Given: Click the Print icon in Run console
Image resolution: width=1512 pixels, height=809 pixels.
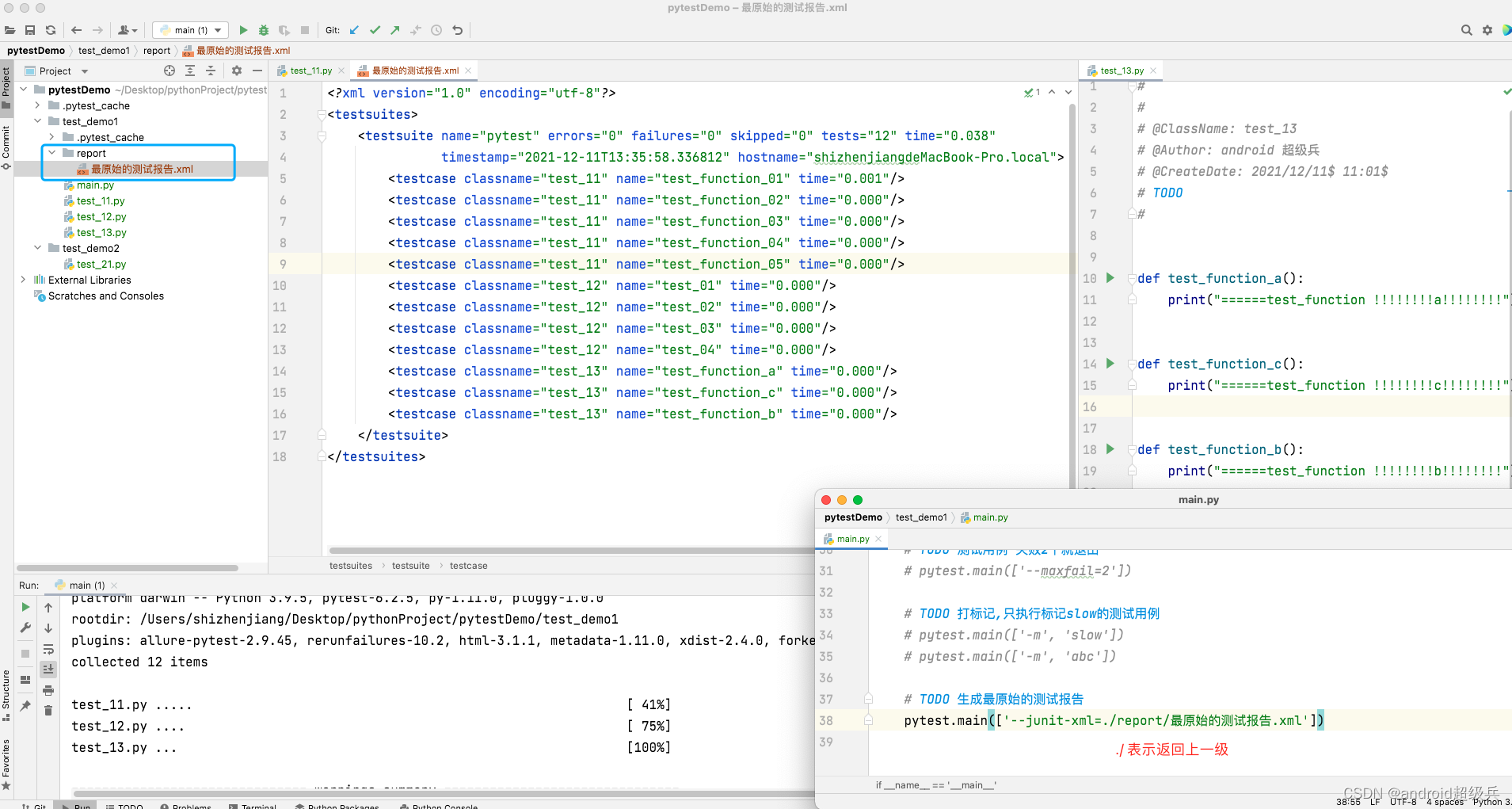Looking at the screenshot, I should (x=48, y=690).
